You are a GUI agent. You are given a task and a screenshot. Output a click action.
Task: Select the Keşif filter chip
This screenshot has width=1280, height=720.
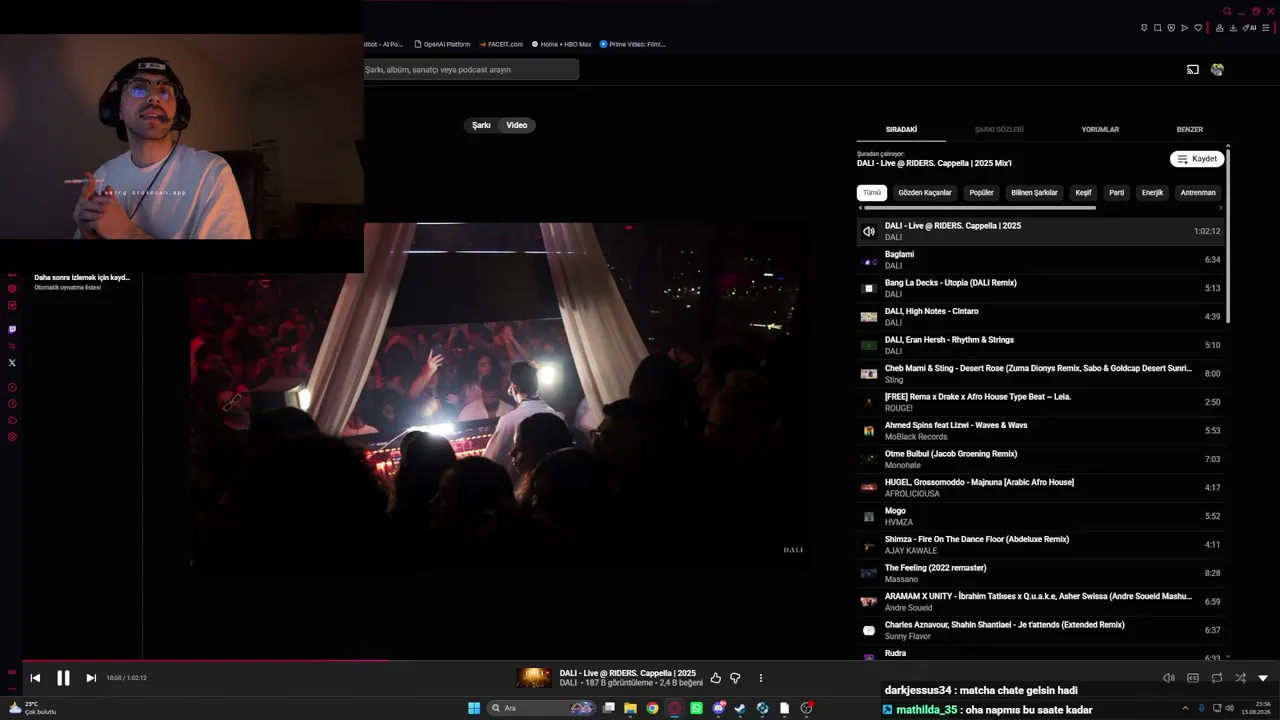click(1083, 193)
